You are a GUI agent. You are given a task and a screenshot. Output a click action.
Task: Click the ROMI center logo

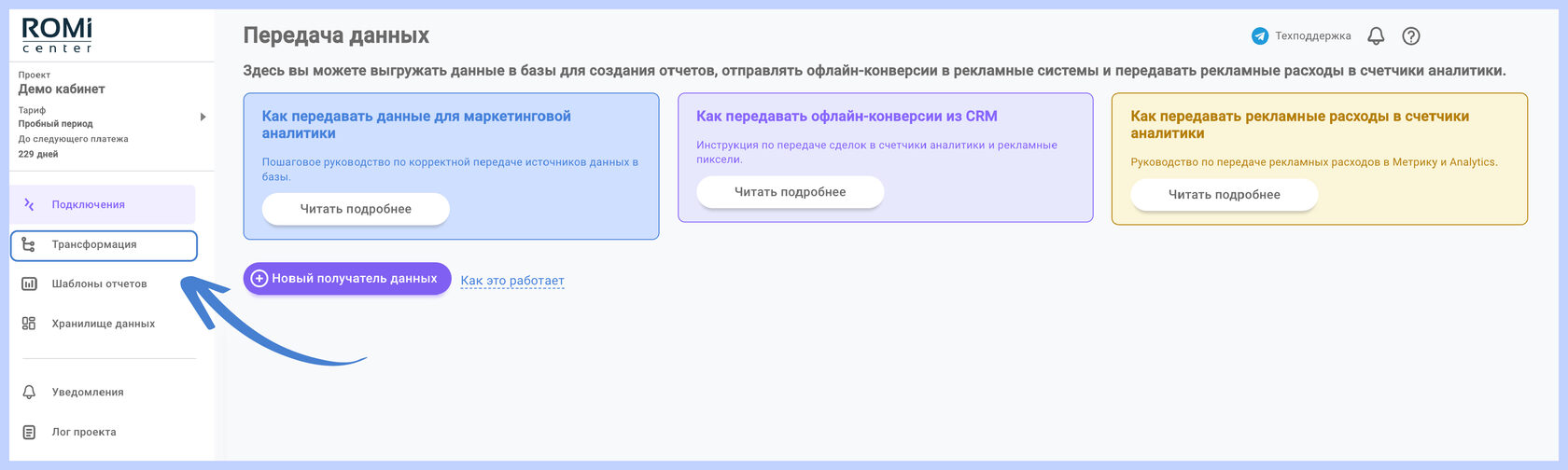point(57,35)
